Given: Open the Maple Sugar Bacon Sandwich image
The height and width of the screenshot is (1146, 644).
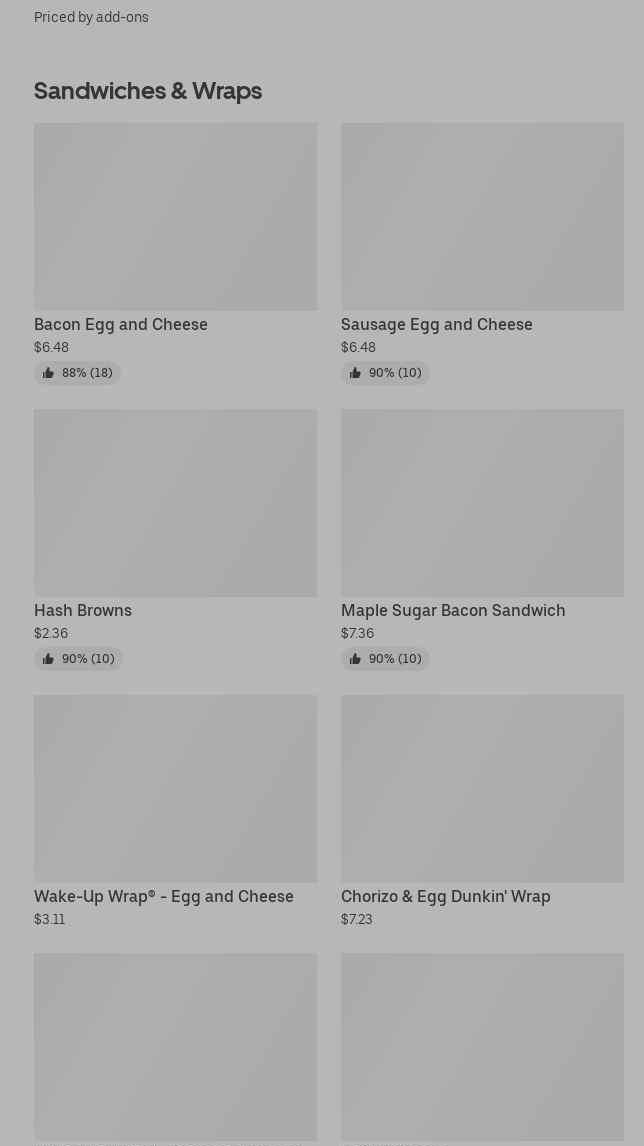Looking at the screenshot, I should (x=482, y=502).
